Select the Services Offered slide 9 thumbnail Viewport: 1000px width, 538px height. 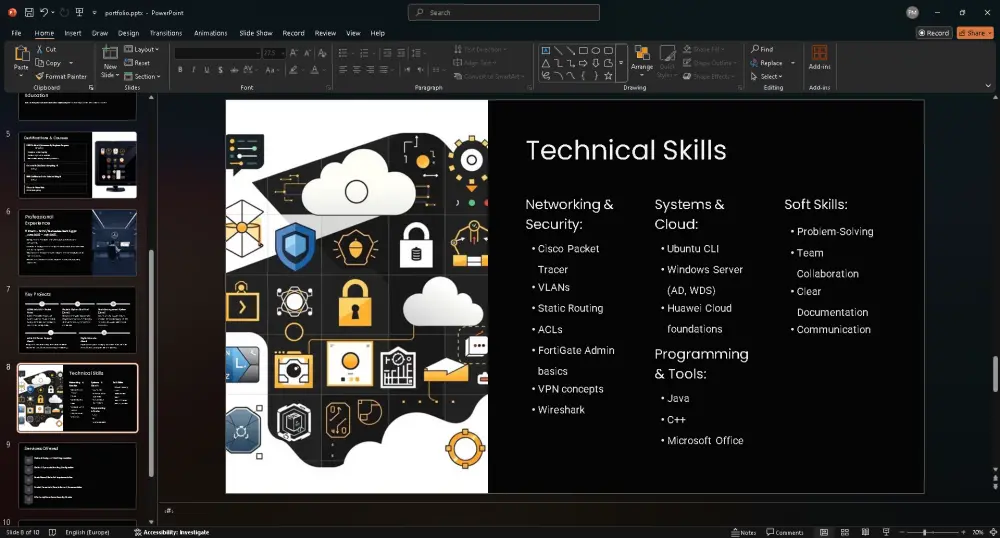click(77, 475)
